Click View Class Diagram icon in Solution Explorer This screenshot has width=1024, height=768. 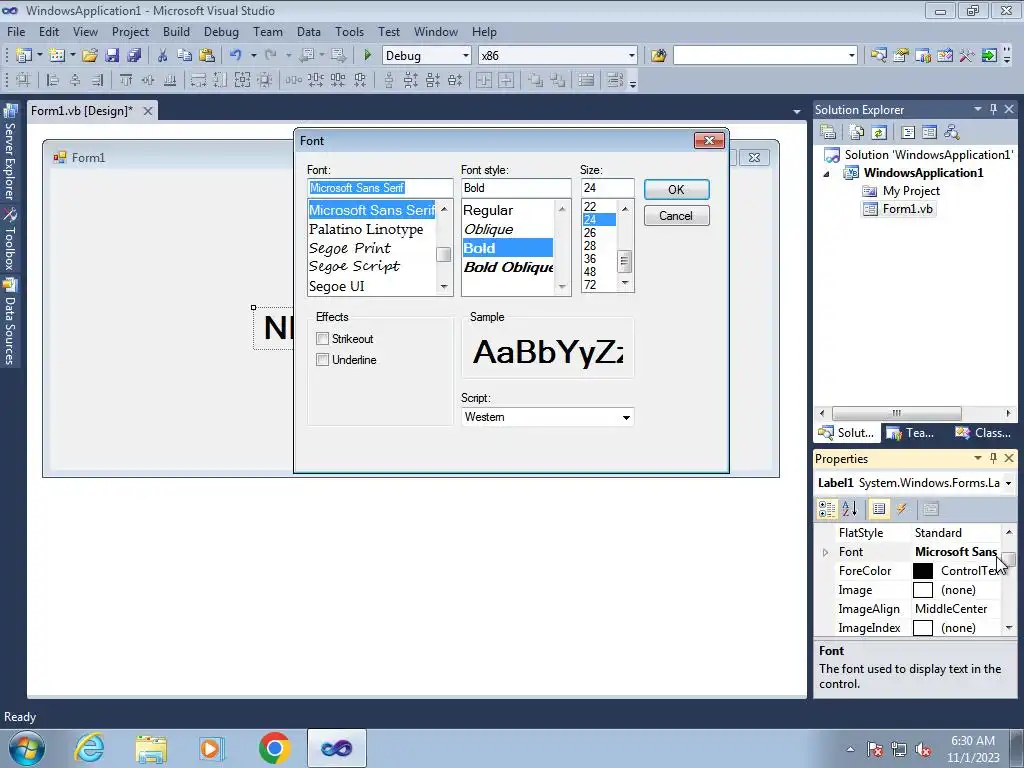click(952, 133)
